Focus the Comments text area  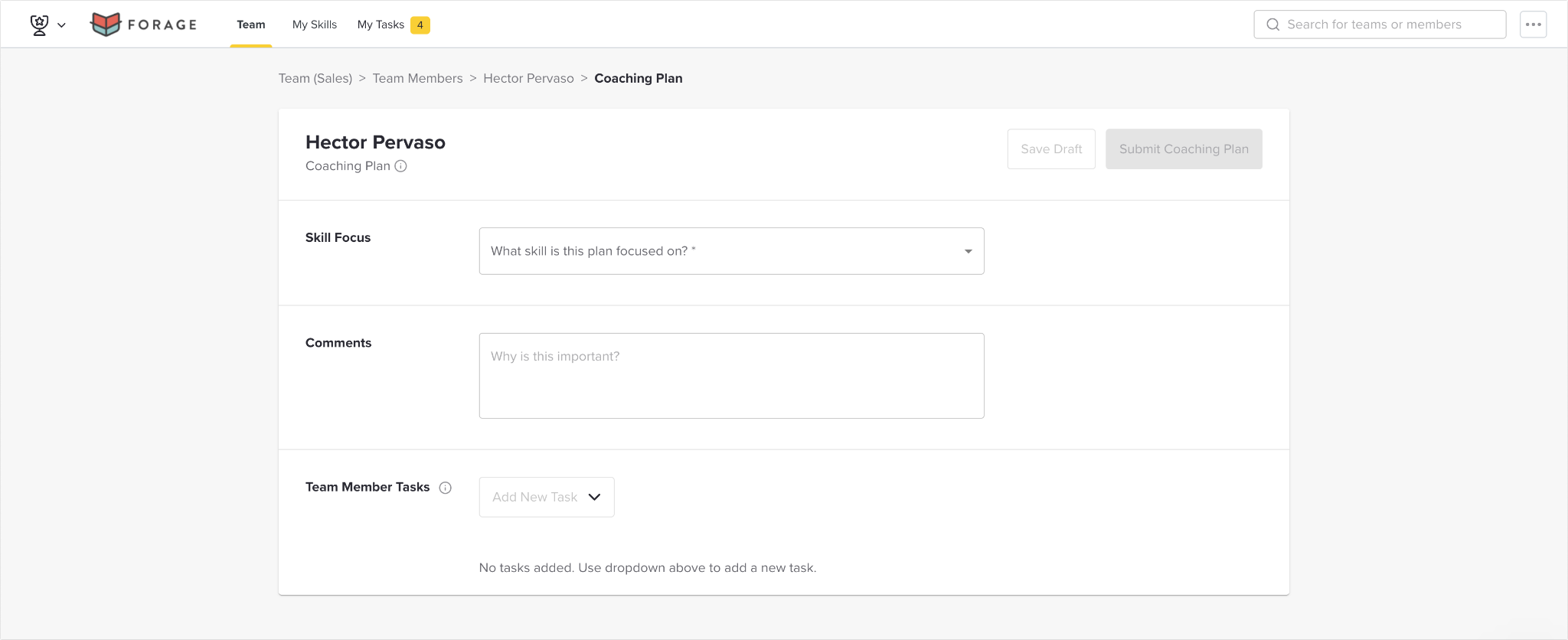click(x=731, y=376)
